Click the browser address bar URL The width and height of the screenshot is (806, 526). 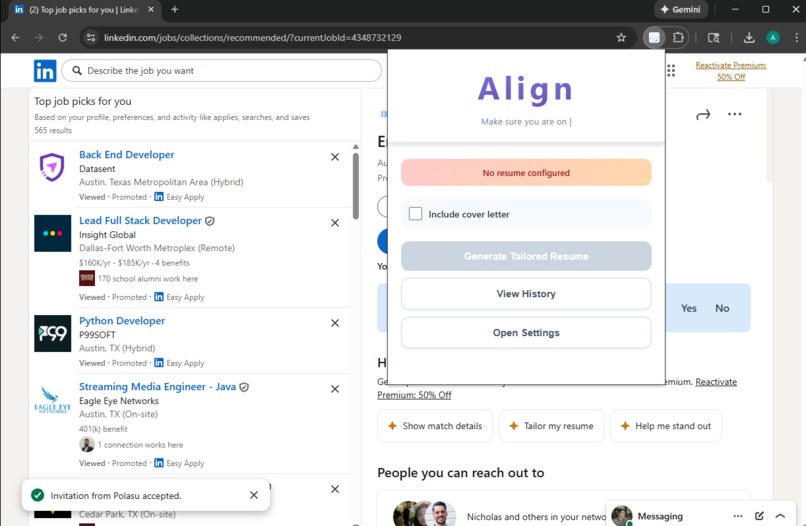pos(252,38)
